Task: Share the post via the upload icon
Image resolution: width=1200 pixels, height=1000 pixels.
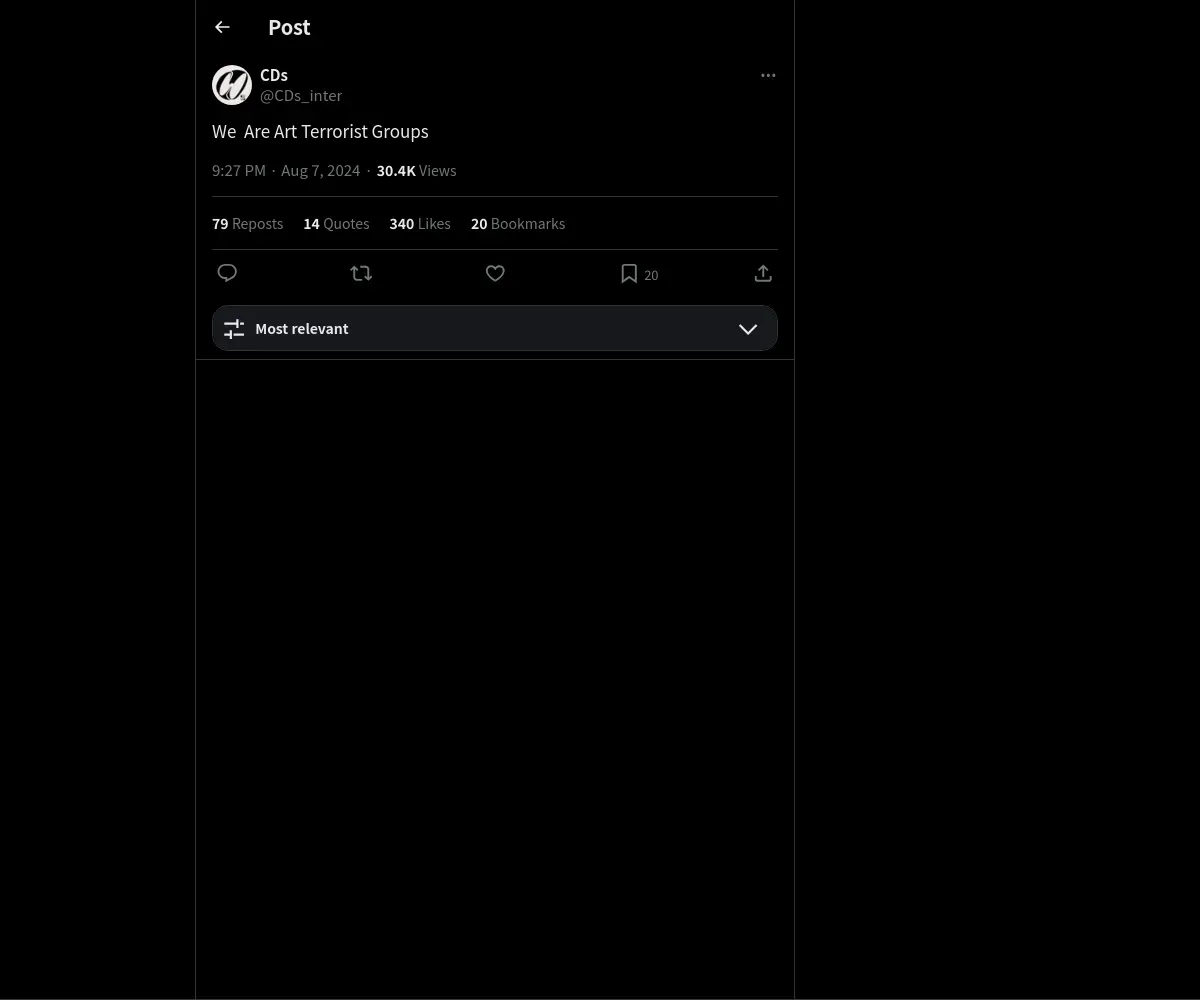Action: point(763,273)
